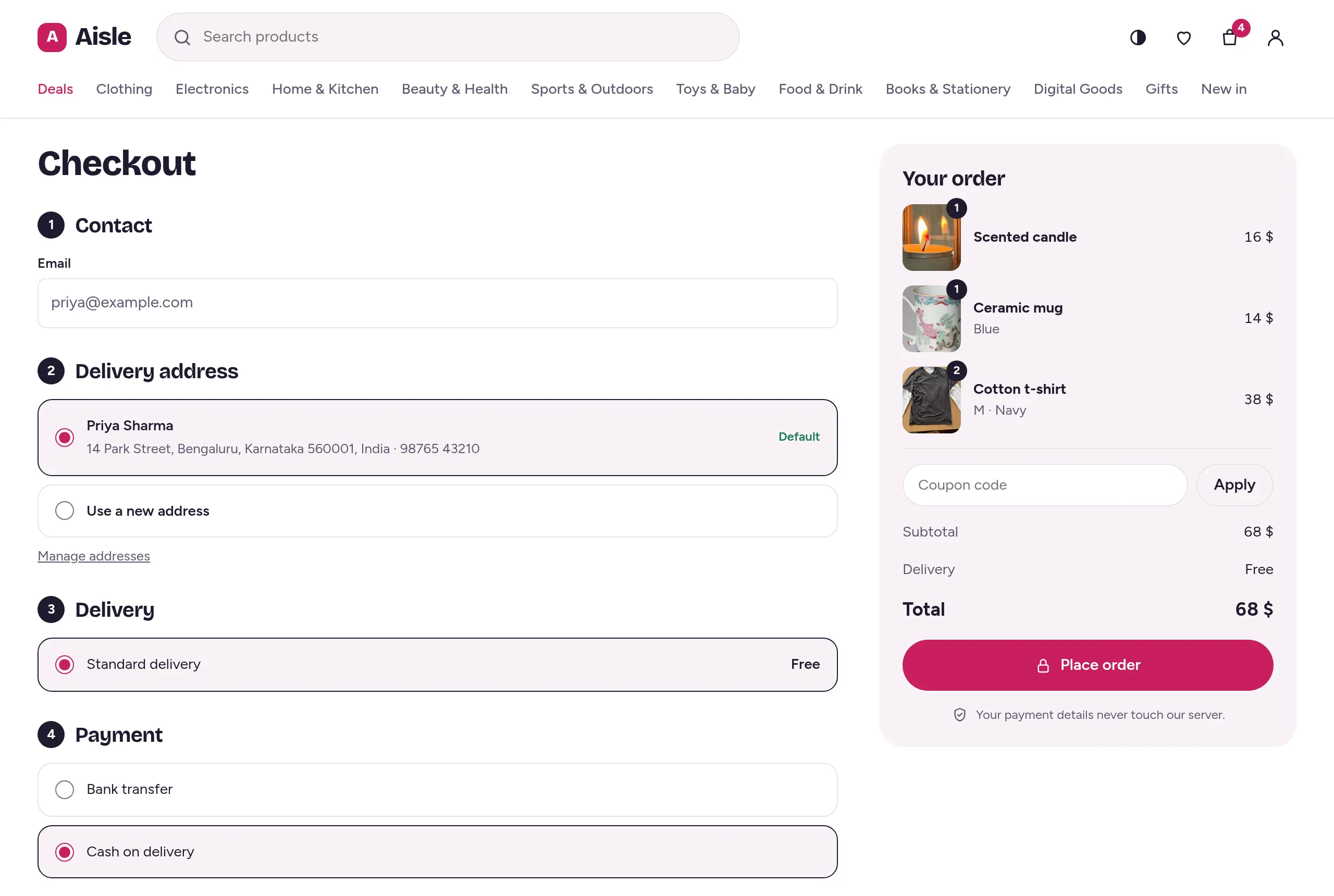Image resolution: width=1334 pixels, height=896 pixels.
Task: Open Sports & Outdoors category
Action: 591,89
